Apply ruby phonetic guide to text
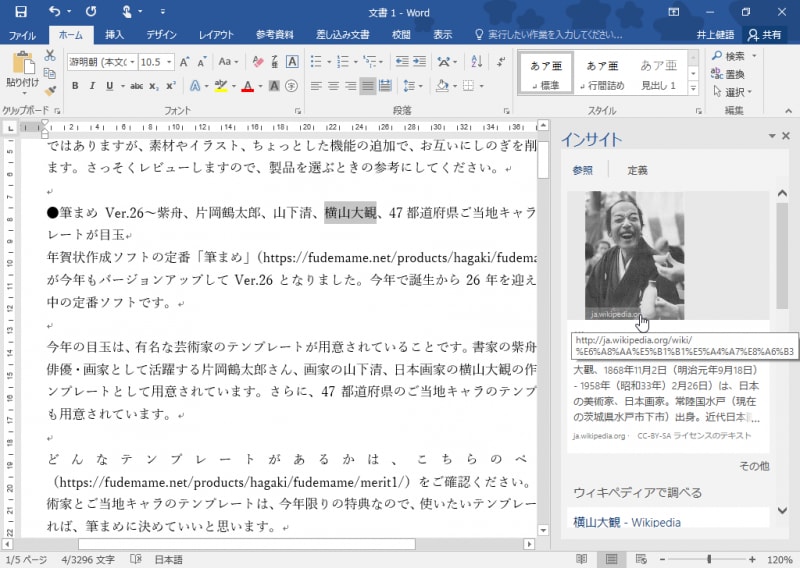The image size is (800, 568). [274, 62]
